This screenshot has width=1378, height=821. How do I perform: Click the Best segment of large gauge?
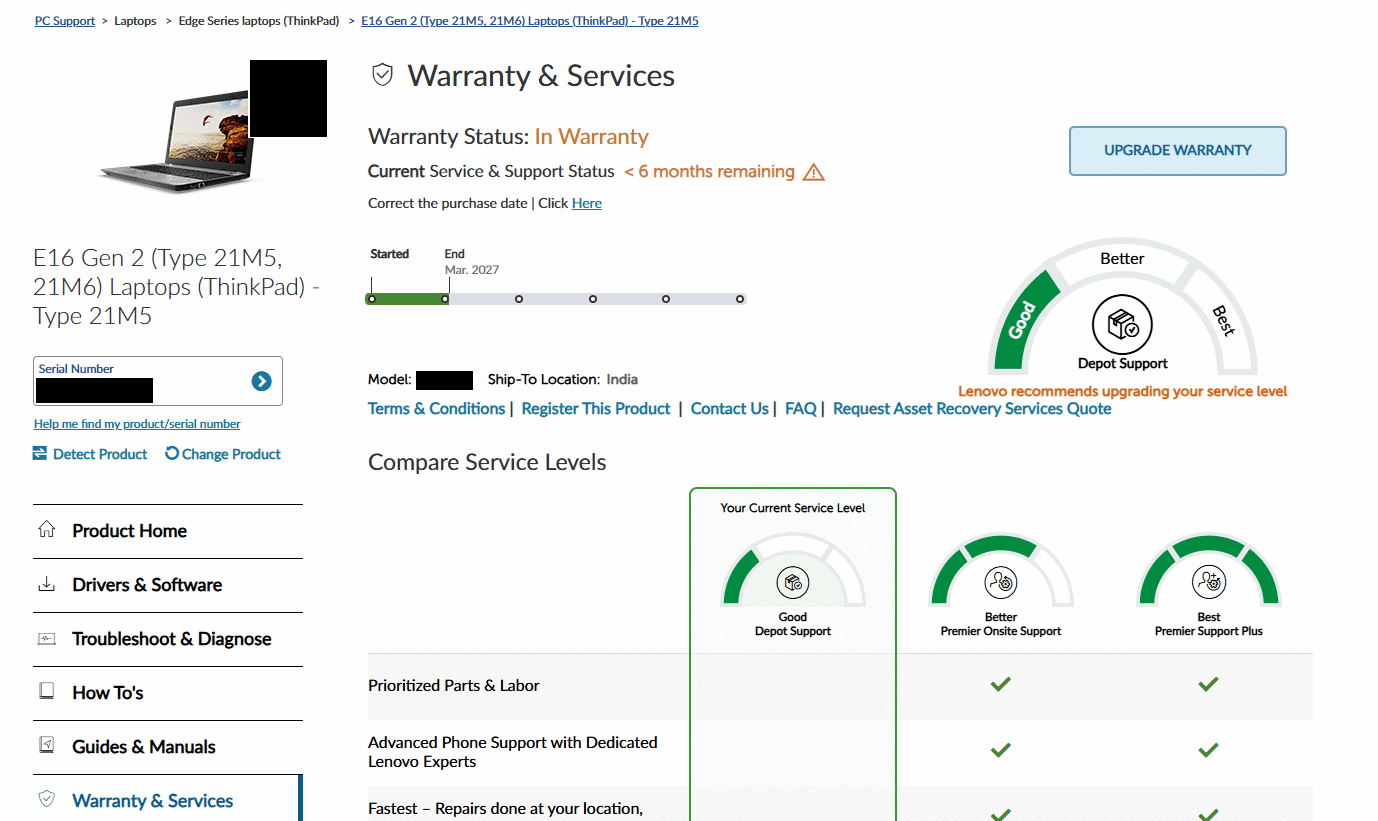[1223, 320]
